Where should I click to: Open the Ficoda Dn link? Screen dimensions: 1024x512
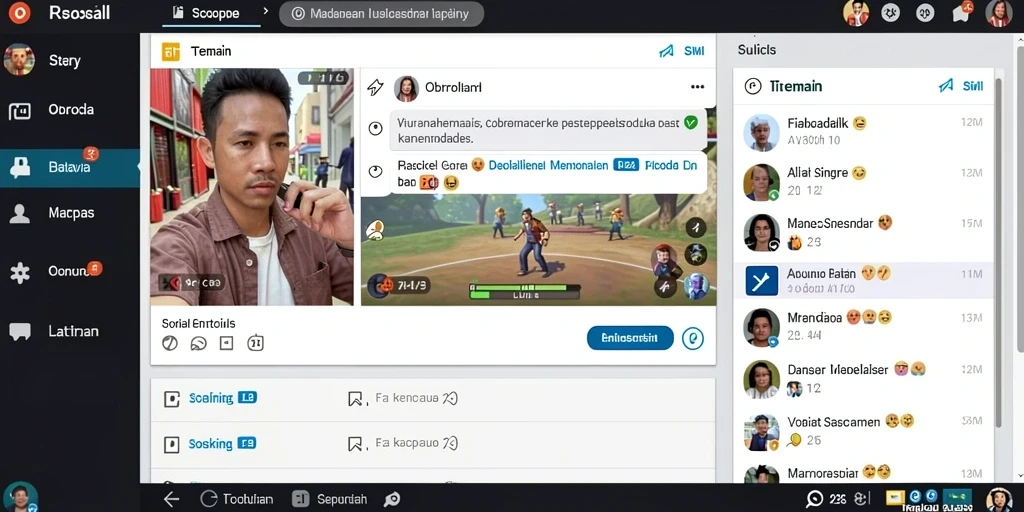pyautogui.click(x=671, y=166)
